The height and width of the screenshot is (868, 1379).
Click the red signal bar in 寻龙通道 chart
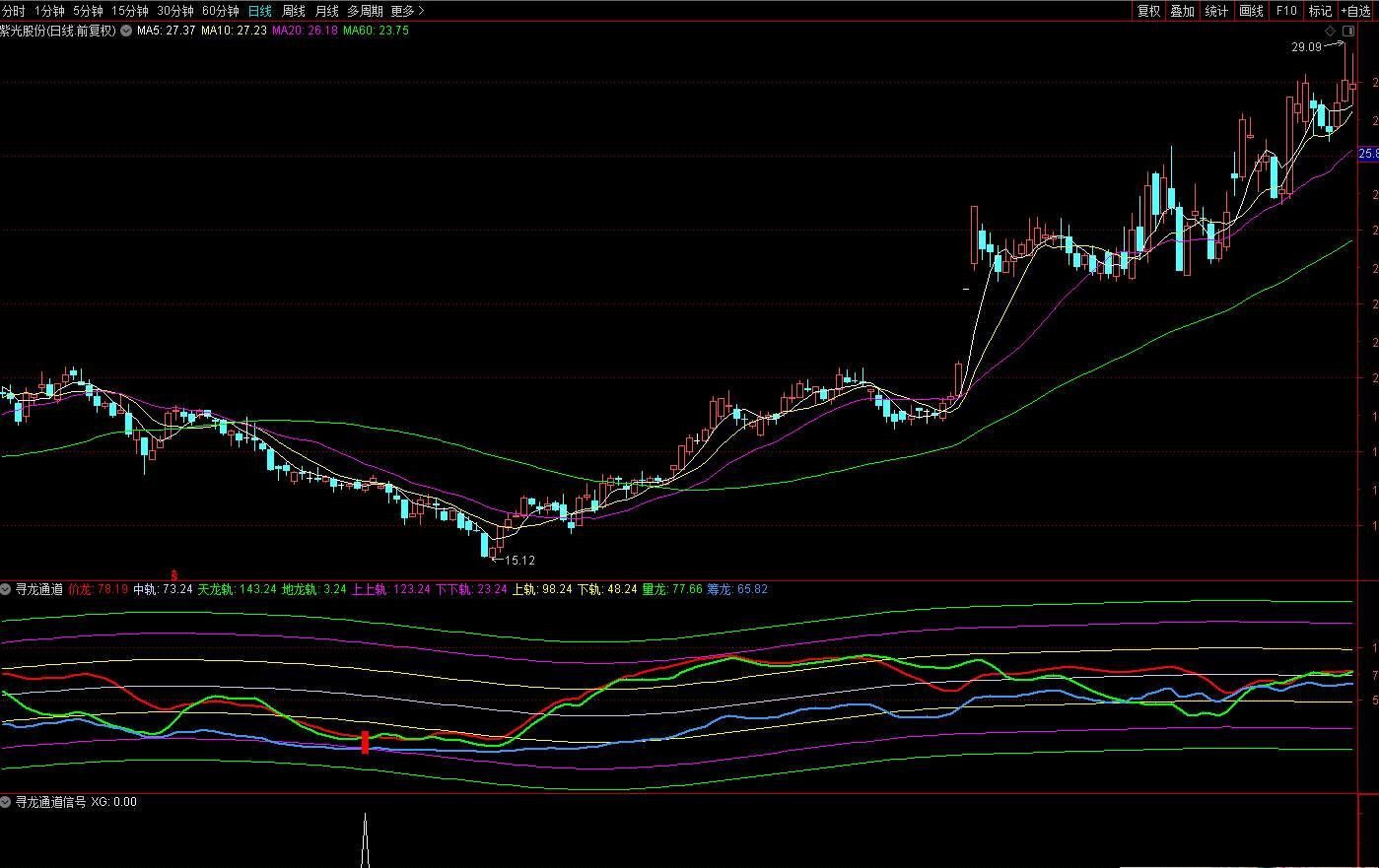click(365, 742)
